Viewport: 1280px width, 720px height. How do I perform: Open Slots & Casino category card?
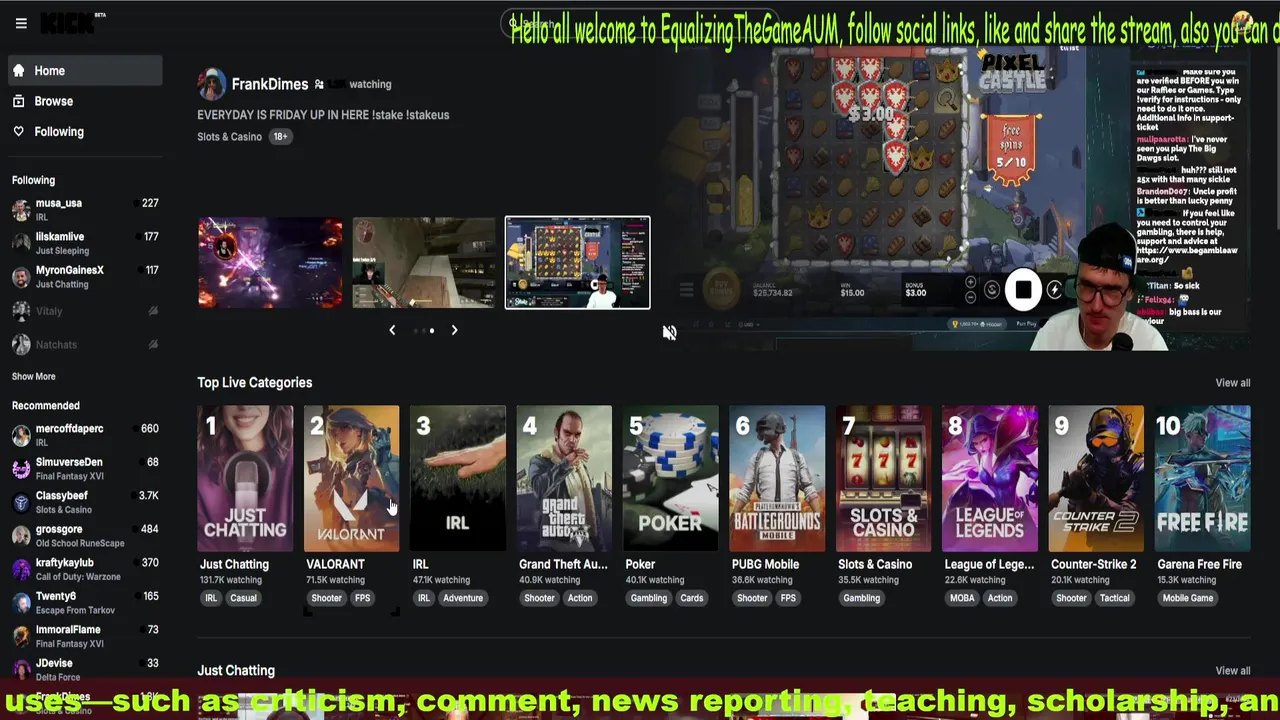(884, 478)
